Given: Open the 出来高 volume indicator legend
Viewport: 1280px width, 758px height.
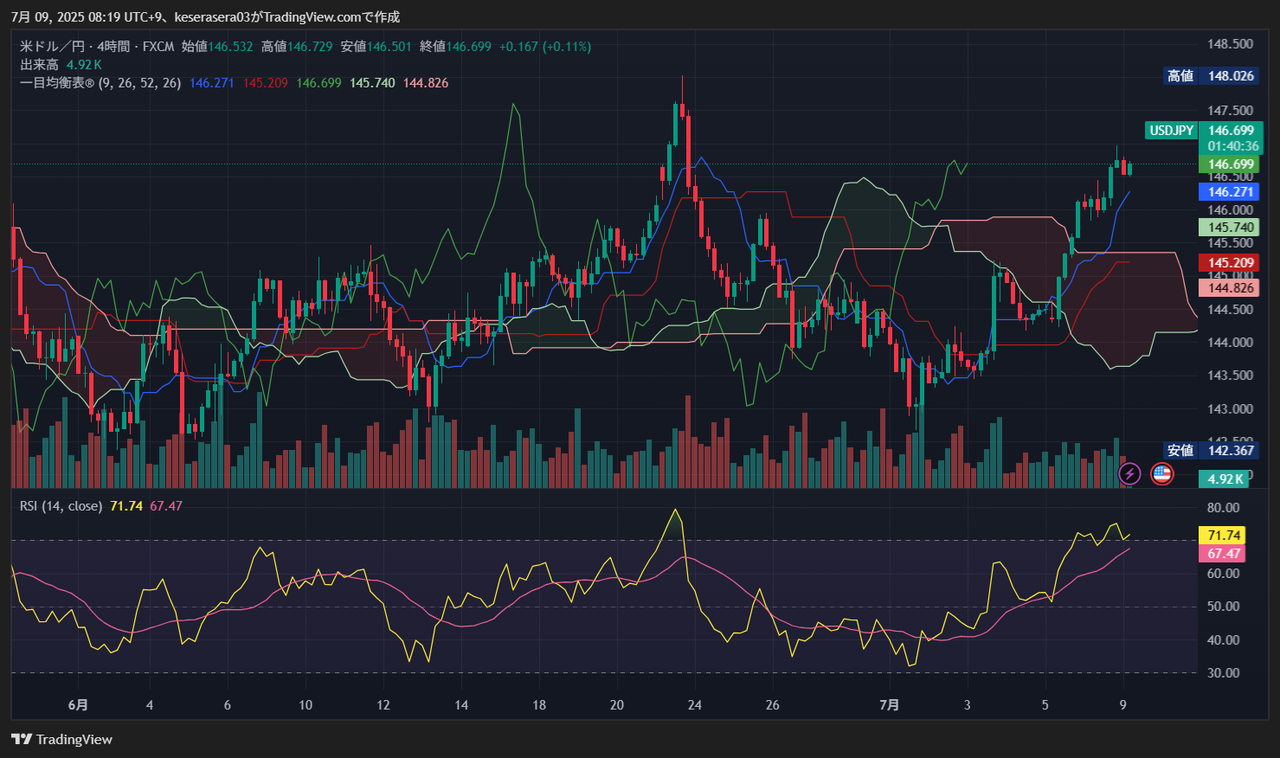Looking at the screenshot, I should click(x=40, y=64).
